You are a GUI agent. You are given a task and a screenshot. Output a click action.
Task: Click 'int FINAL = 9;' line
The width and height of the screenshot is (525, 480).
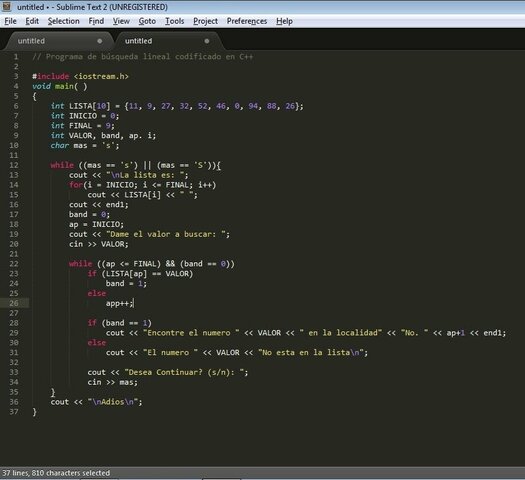(x=82, y=126)
